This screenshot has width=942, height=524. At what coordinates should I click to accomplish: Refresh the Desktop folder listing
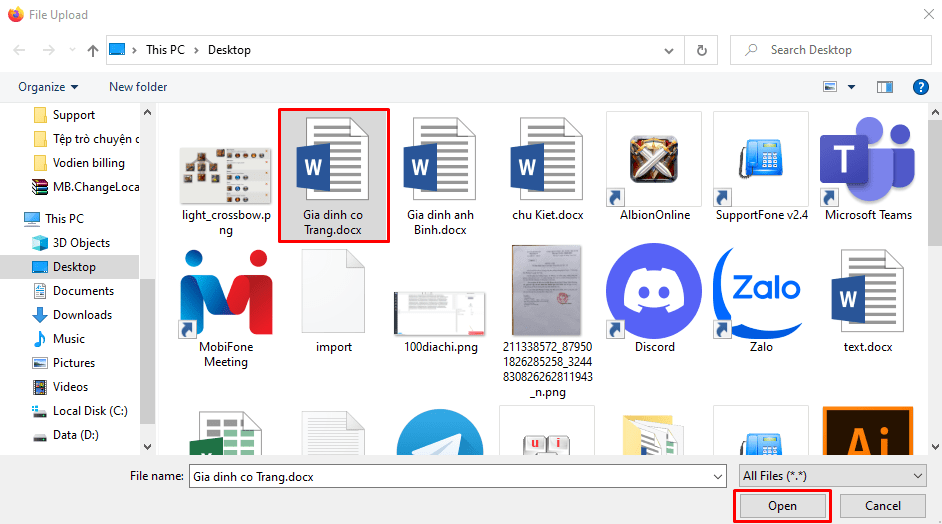(x=702, y=50)
